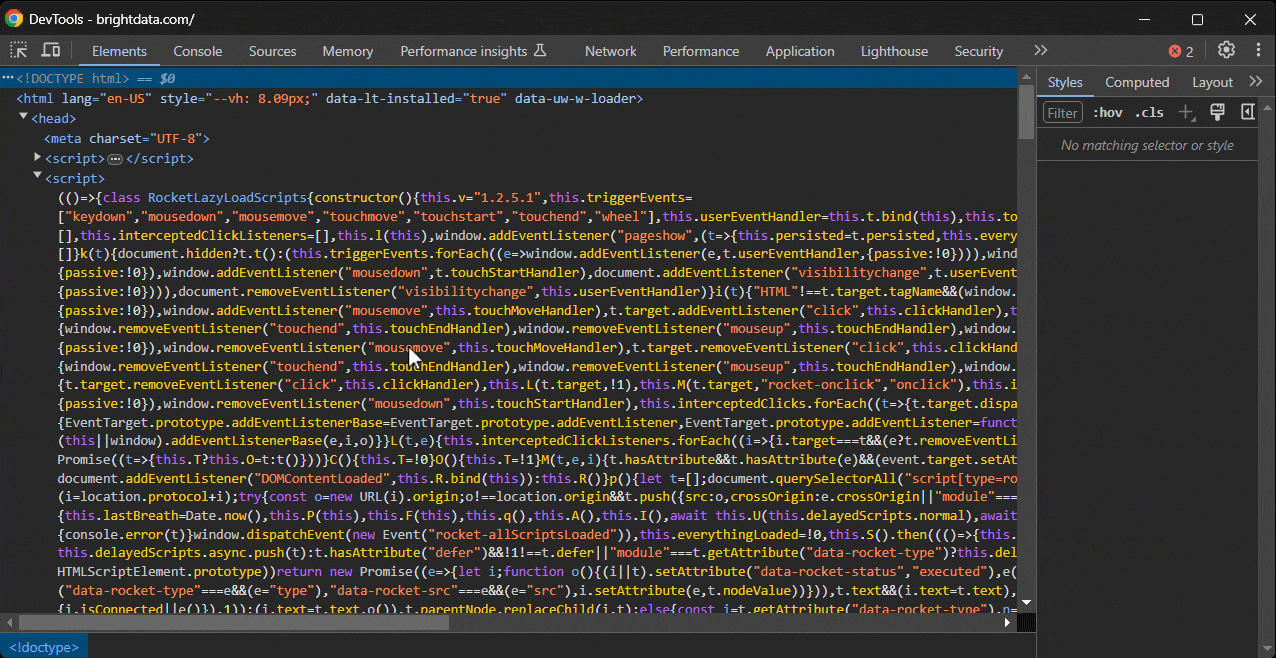Viewport: 1276px width, 658px height.
Task: Toggle the device emulation toolbar
Action: click(49, 50)
